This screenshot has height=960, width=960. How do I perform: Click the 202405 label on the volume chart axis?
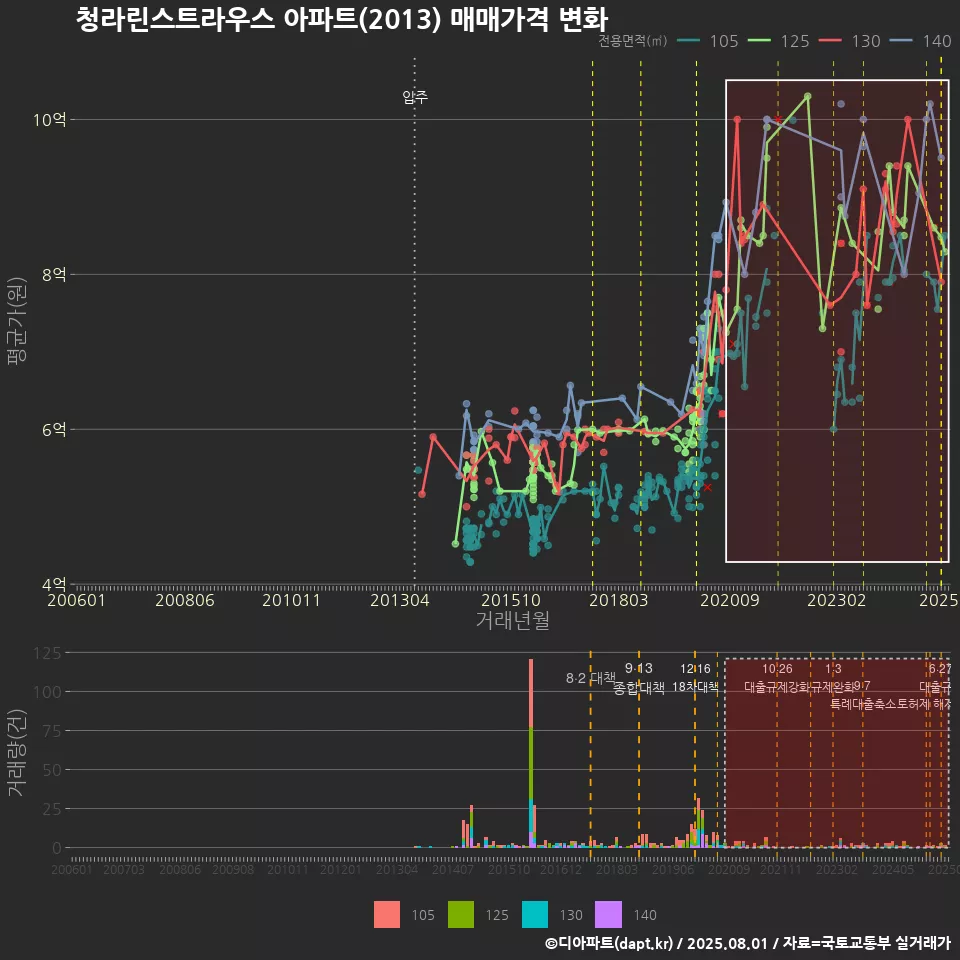click(893, 869)
